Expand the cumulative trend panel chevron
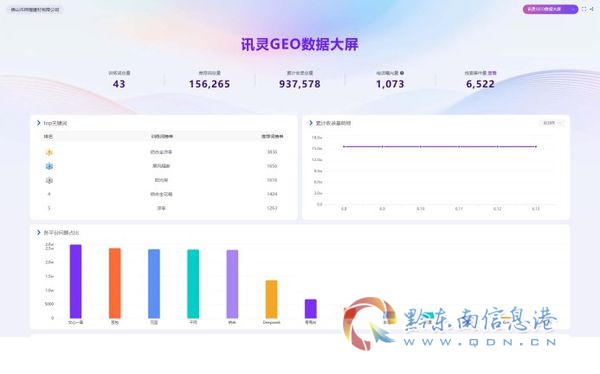Viewport: 600px width, 374px height. (x=311, y=123)
